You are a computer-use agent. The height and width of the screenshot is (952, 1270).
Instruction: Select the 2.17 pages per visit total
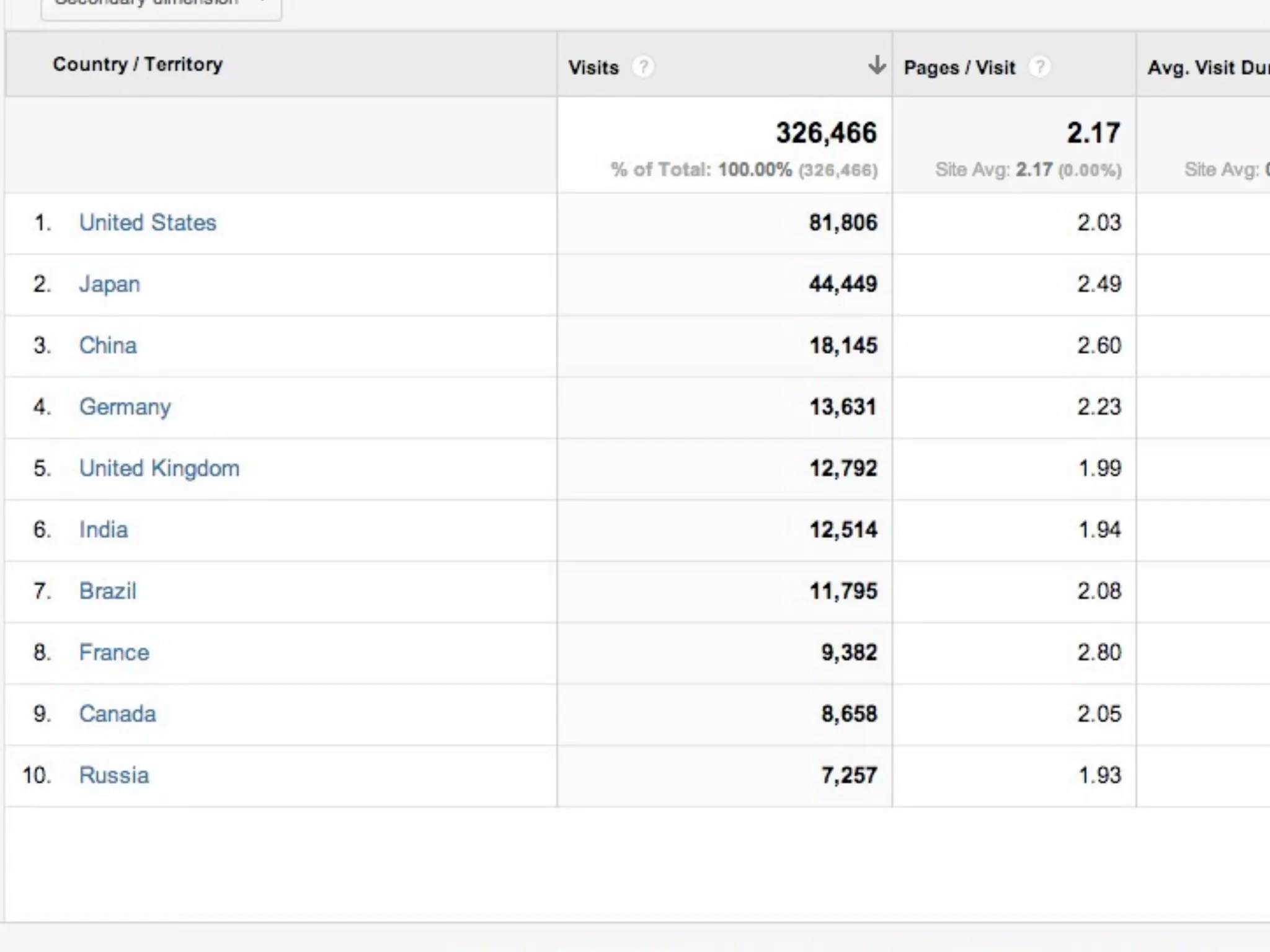click(1094, 133)
